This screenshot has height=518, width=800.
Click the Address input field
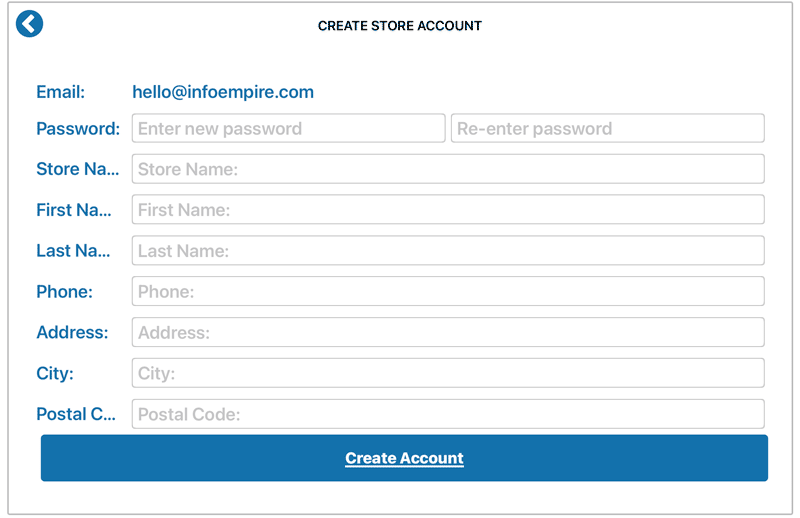(448, 332)
